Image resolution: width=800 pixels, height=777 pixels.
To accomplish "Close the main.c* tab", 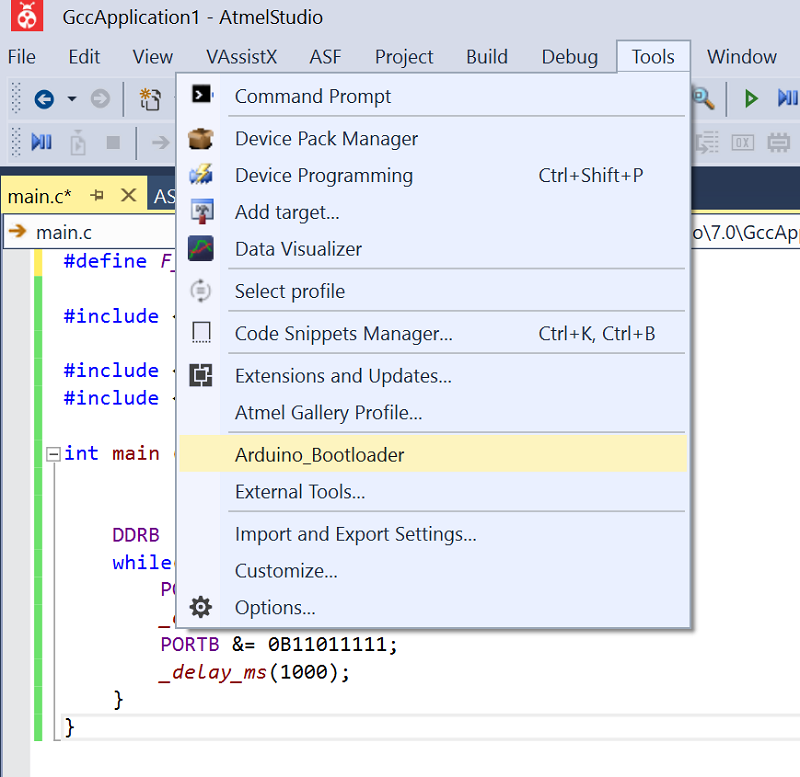I will (x=128, y=195).
